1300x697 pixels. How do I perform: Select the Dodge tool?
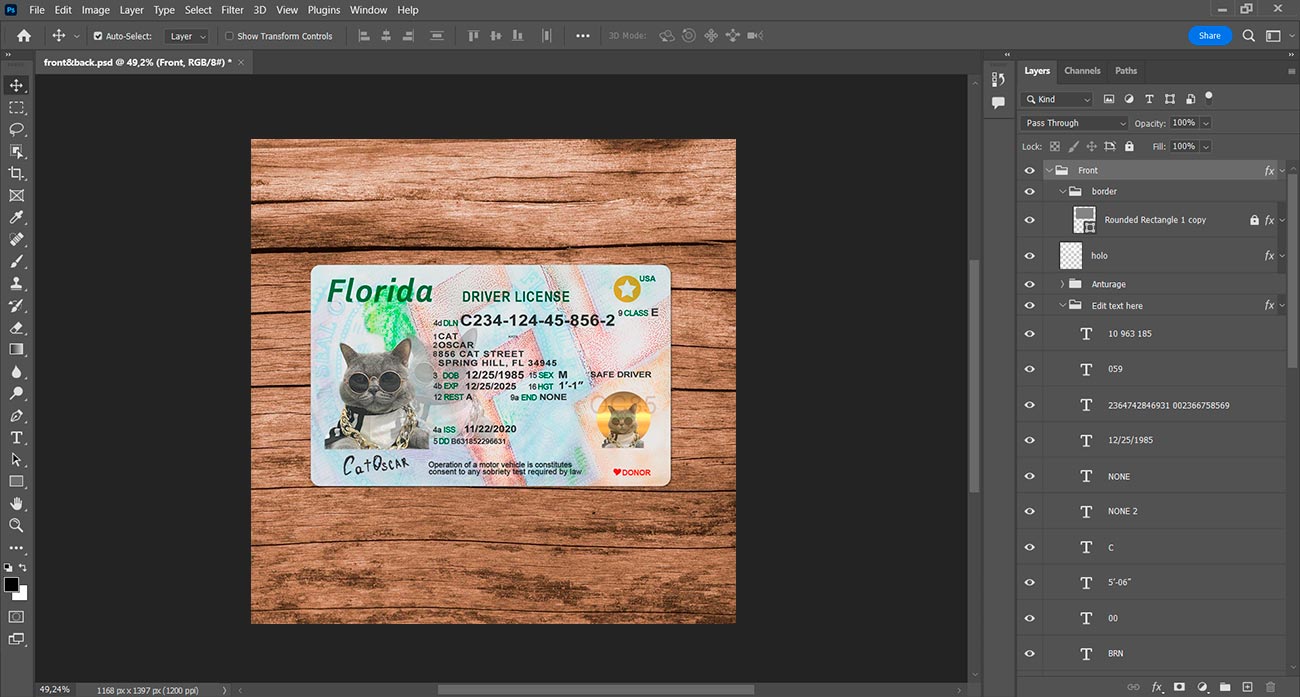[x=16, y=393]
